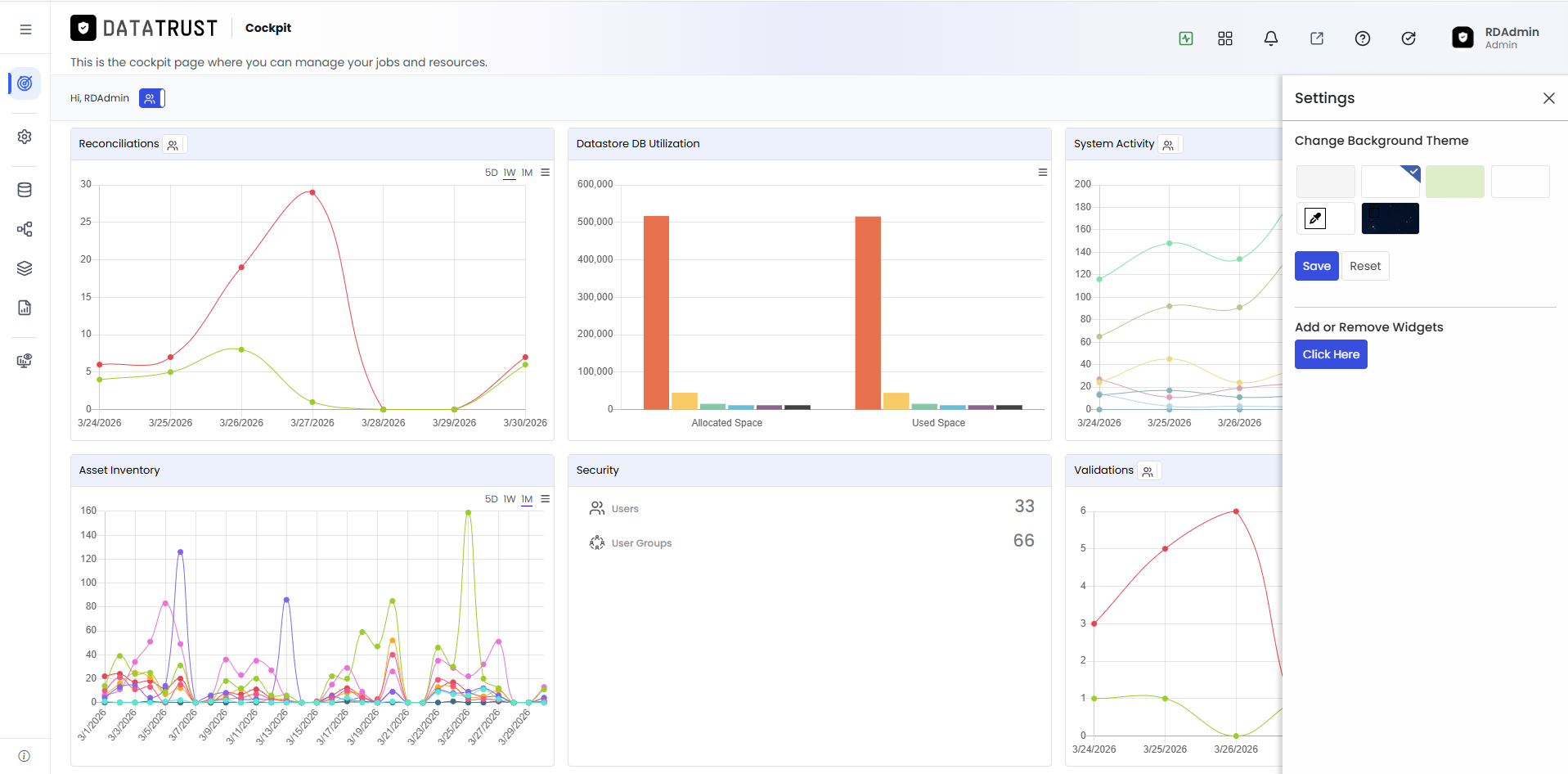Toggle the user view switch beside Hi, RDAdmin
Image resolution: width=1568 pixels, height=774 pixels.
(x=152, y=98)
